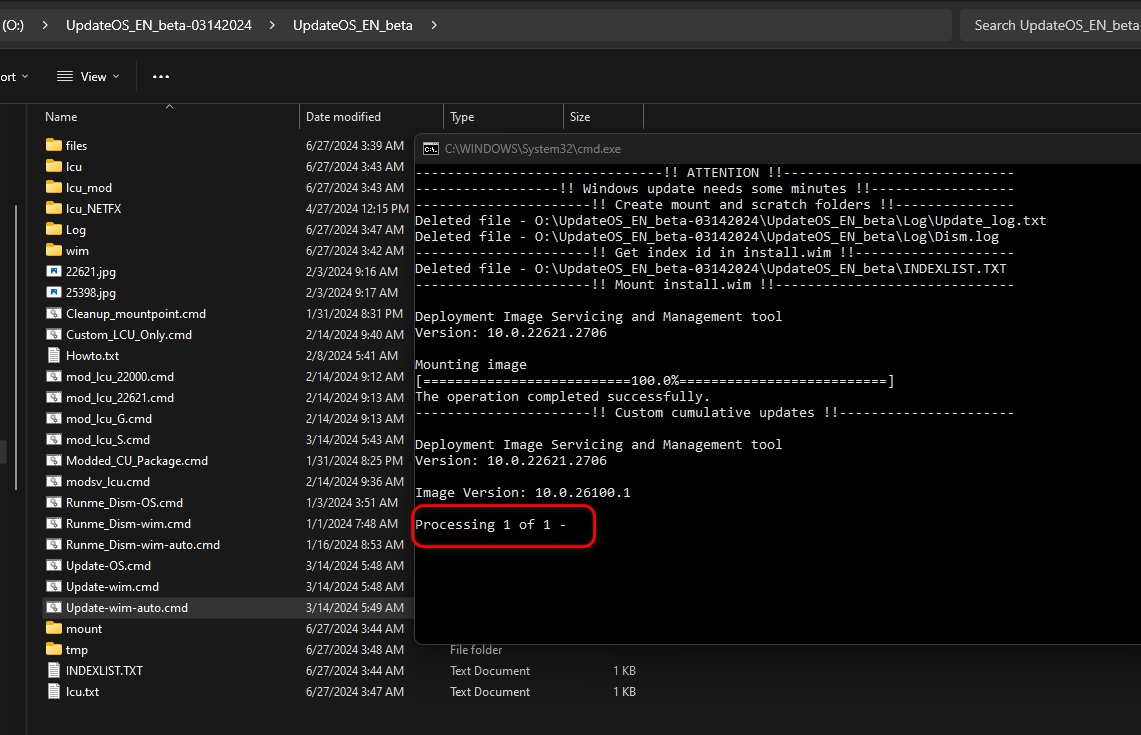Screen dimensions: 1141x735
Task: Sort by Size column header
Action: pos(603,116)
